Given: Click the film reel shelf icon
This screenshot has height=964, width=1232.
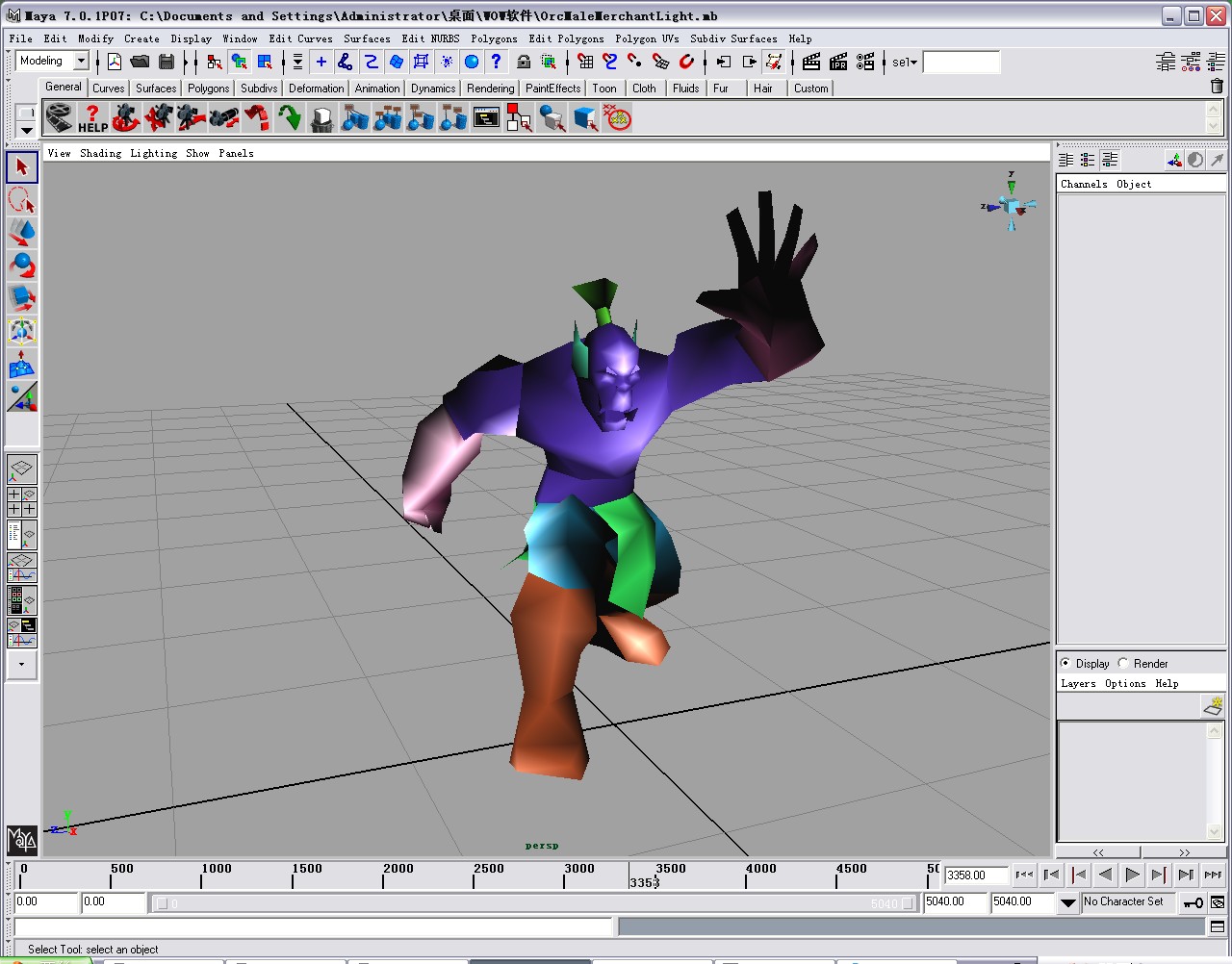Looking at the screenshot, I should [60, 118].
